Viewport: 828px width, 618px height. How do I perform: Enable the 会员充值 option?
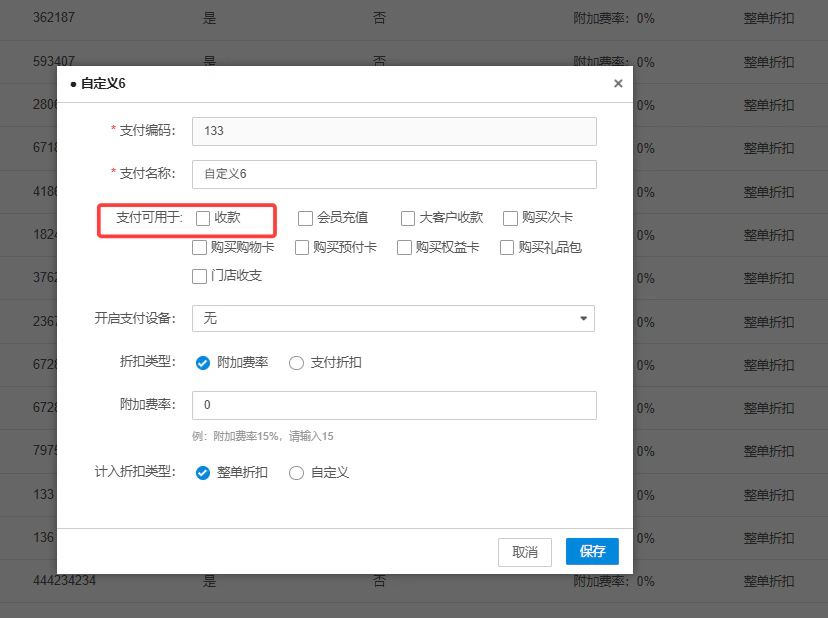coord(305,218)
